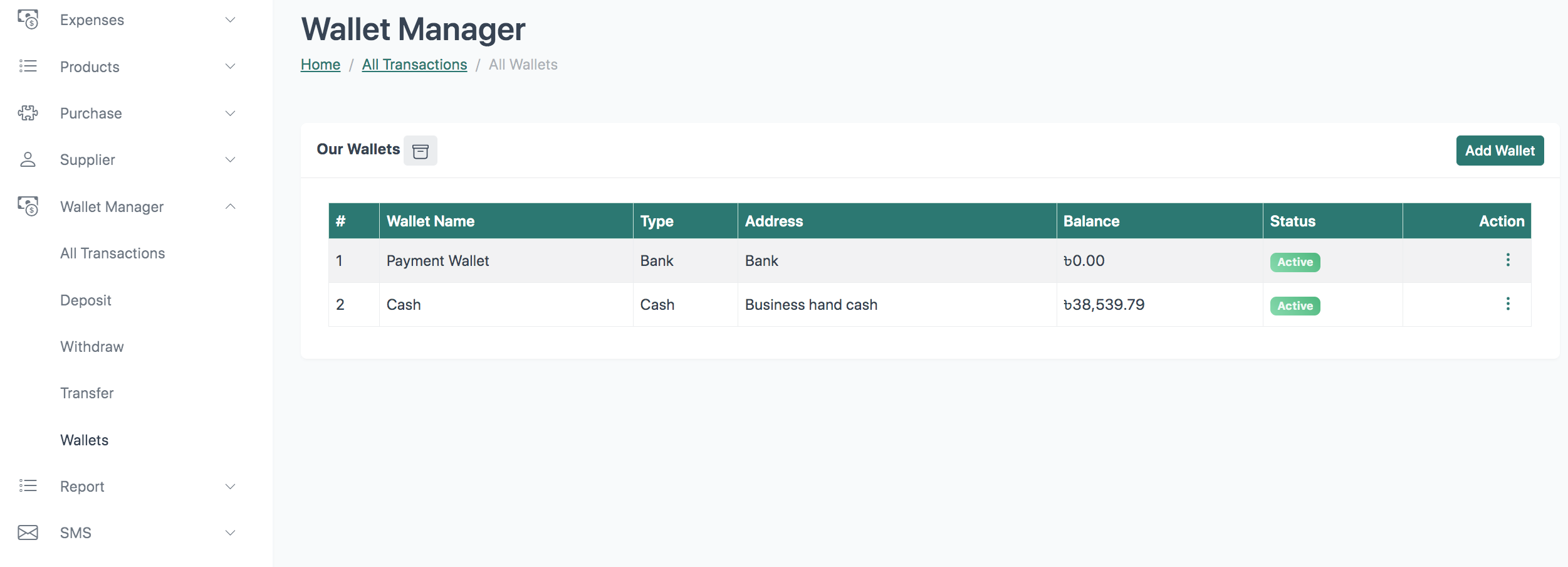Click the archive box icon beside Our Wallets
The image size is (1568, 567).
tap(420, 151)
